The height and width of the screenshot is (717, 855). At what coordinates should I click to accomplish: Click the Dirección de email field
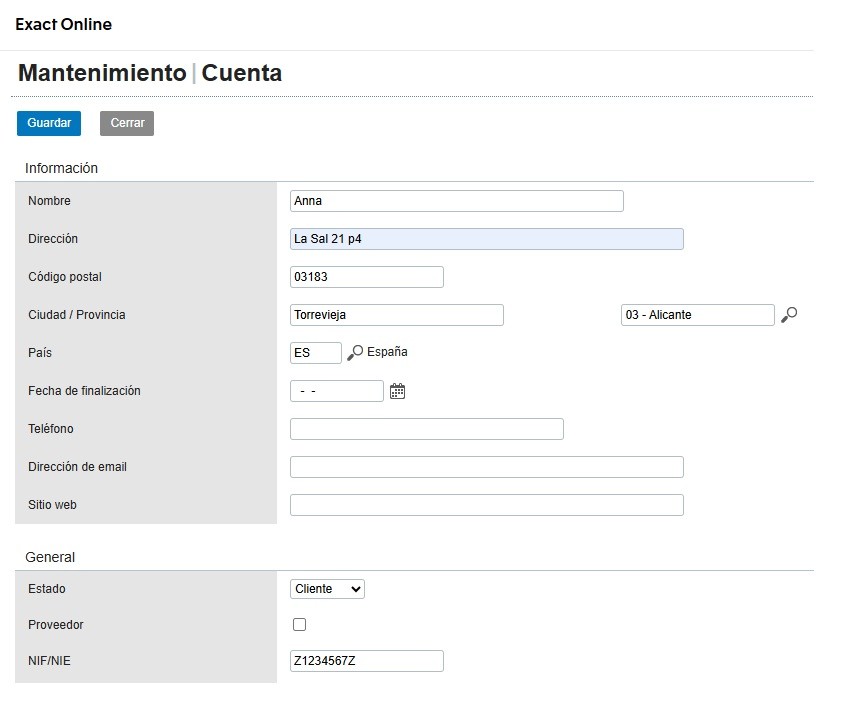coord(486,467)
